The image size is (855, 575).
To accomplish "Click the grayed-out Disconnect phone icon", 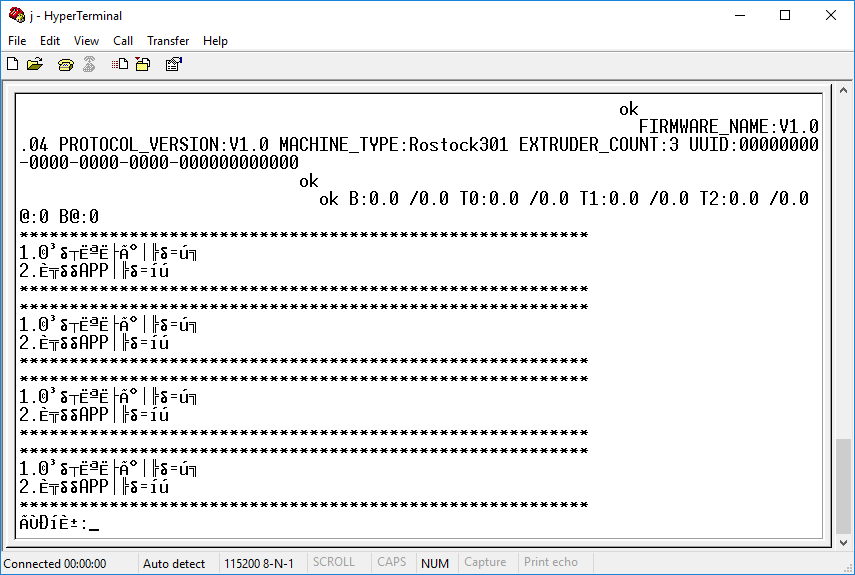I will 89,64.
